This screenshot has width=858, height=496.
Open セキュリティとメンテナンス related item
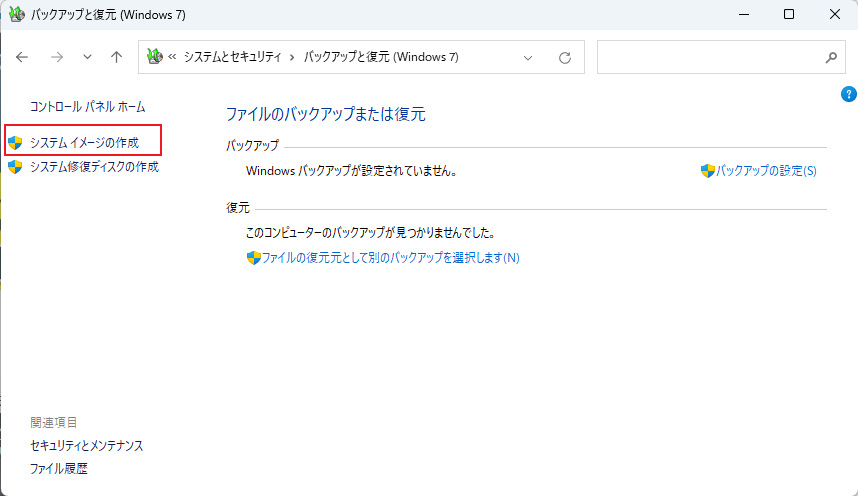pyautogui.click(x=86, y=446)
